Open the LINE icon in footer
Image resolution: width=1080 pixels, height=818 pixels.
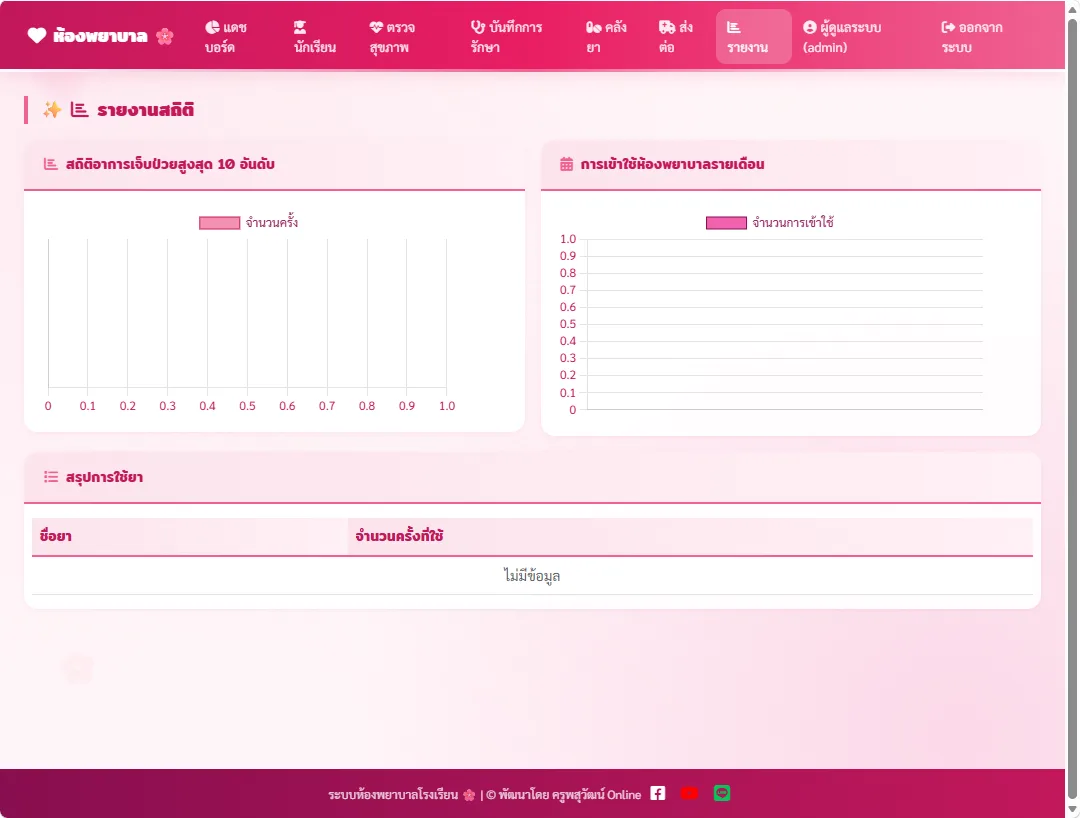(x=722, y=793)
